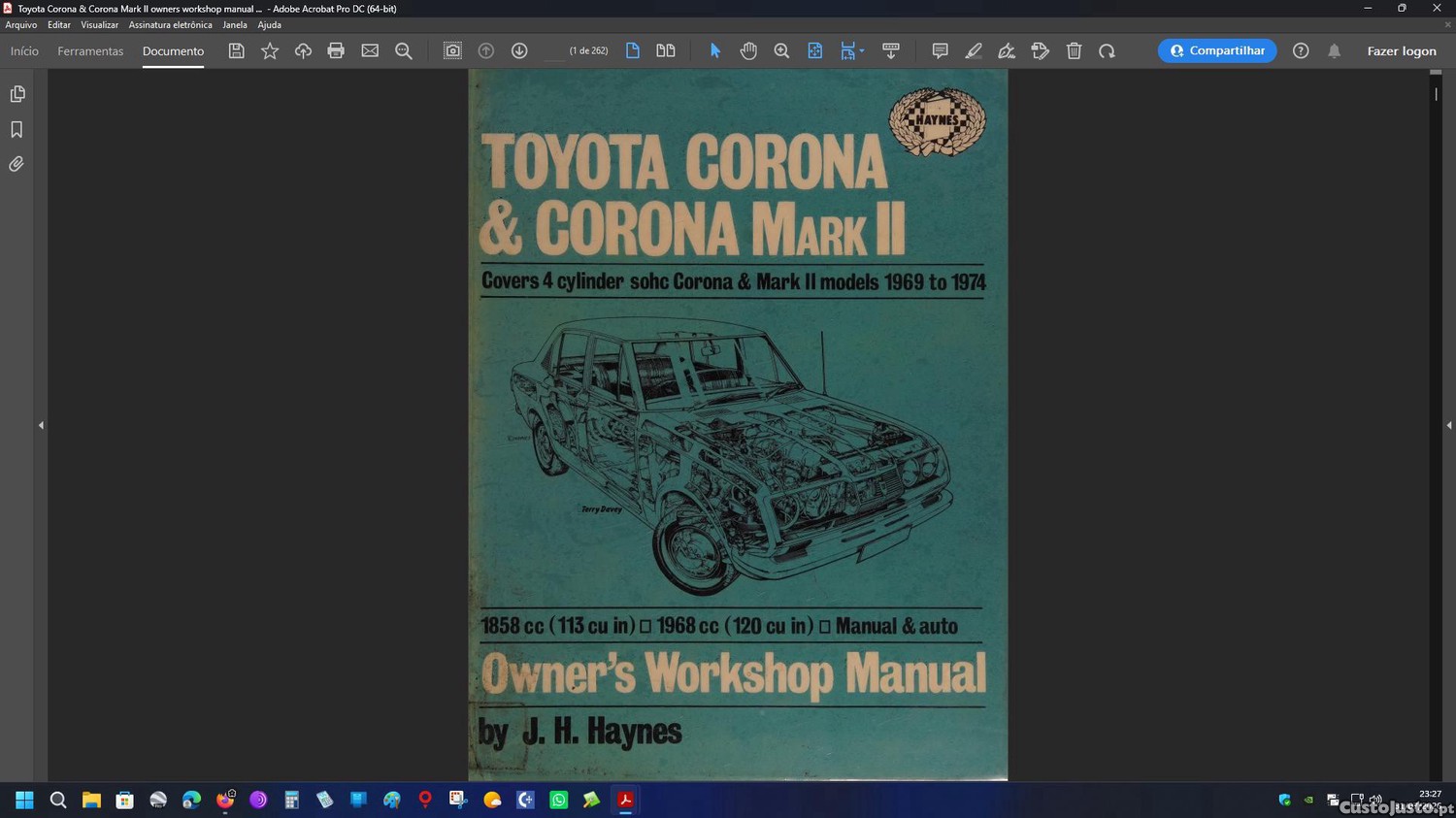
Task: Take a snapshot with the camera tool
Action: [x=452, y=50]
